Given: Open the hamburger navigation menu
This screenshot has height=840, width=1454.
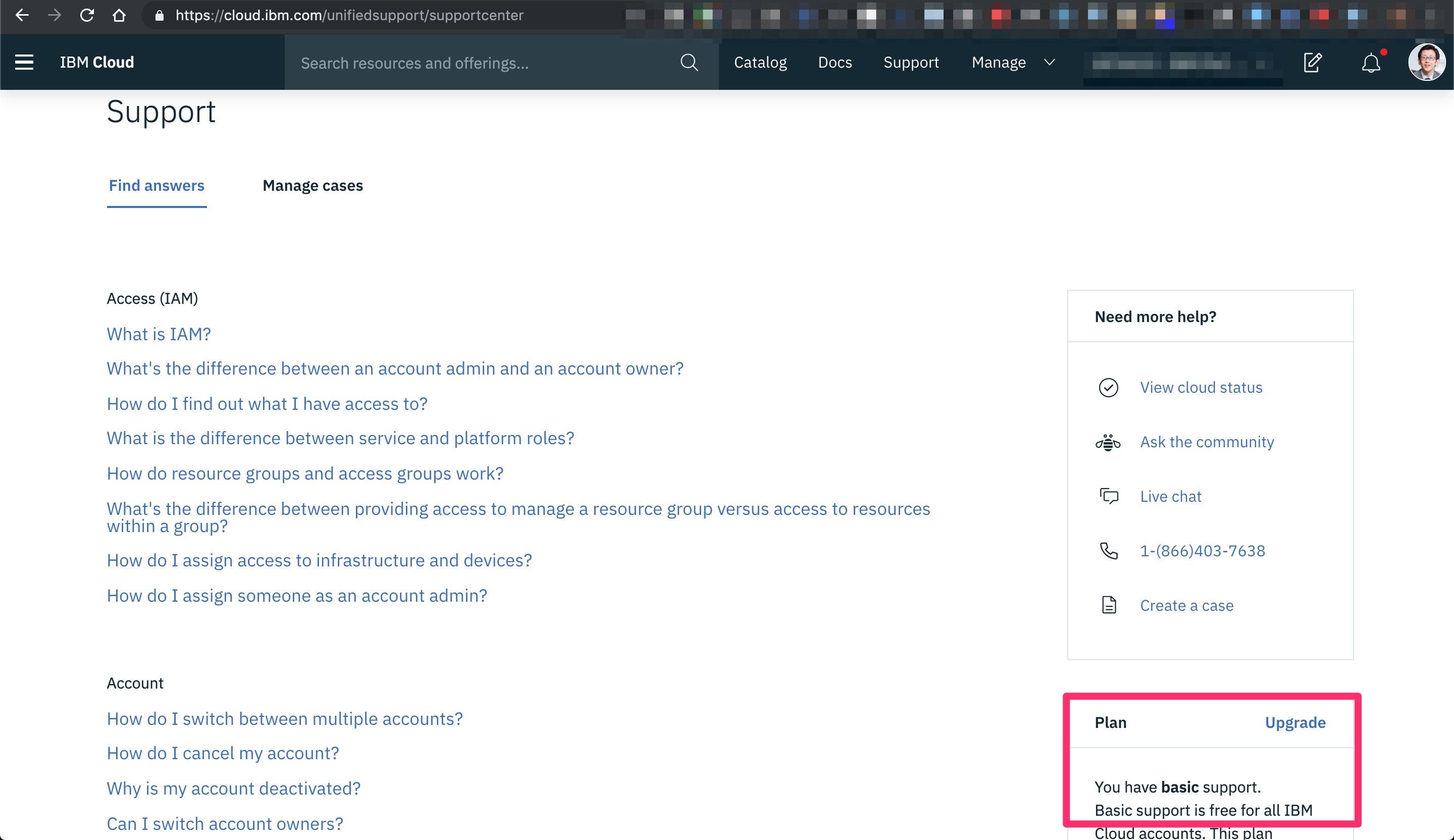Looking at the screenshot, I should click(24, 62).
